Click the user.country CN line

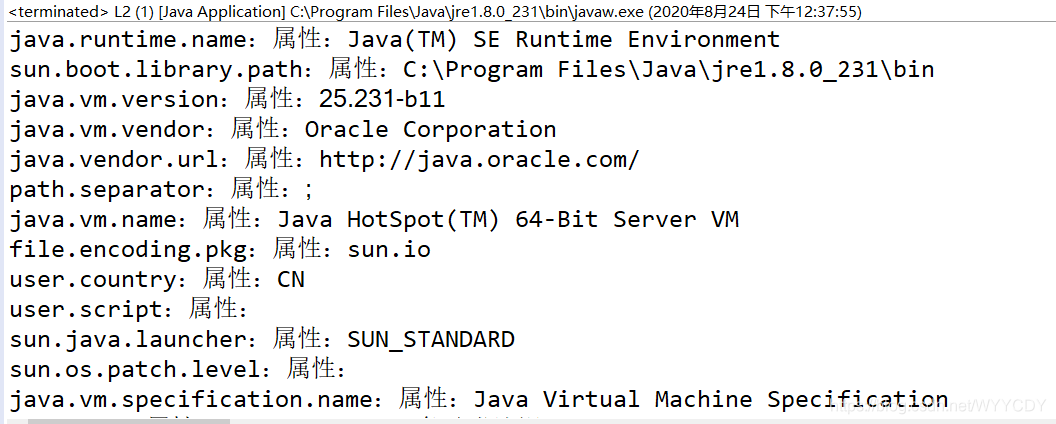(156, 279)
